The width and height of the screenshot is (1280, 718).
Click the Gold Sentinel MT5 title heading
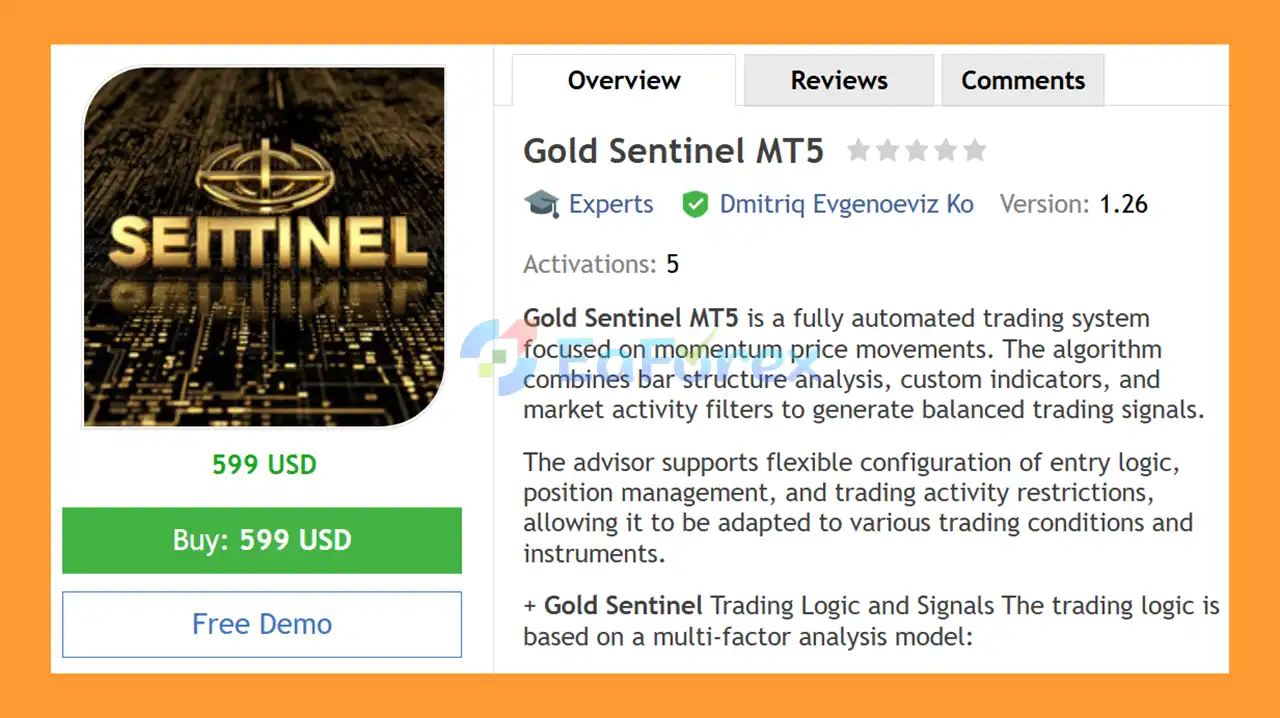[x=673, y=151]
